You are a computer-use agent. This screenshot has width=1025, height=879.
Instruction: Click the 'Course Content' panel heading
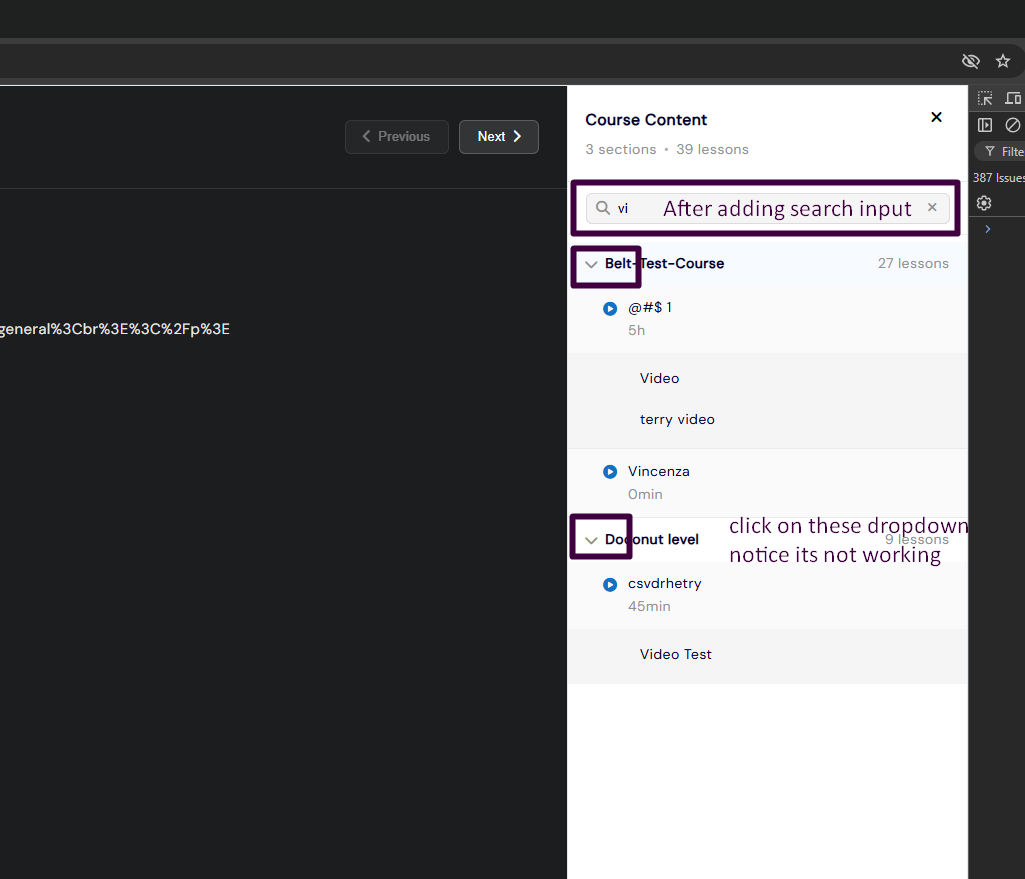[646, 120]
